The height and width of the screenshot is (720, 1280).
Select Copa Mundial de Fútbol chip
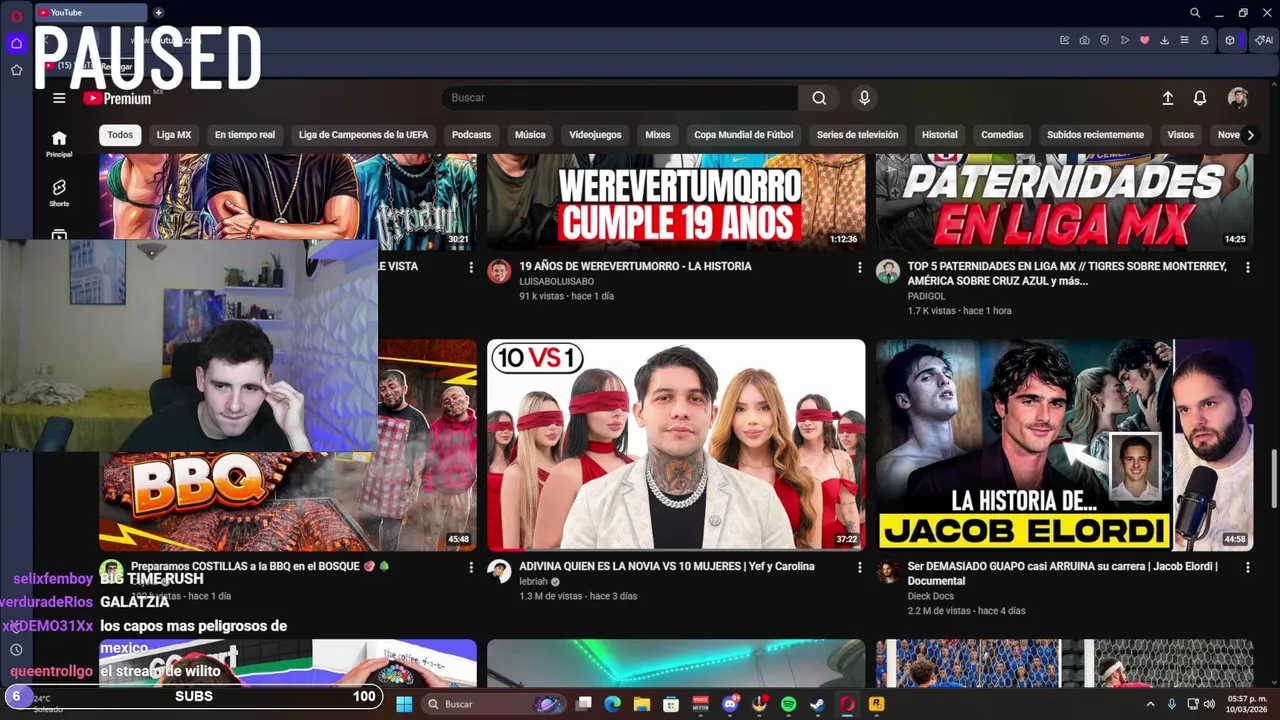pyautogui.click(x=744, y=135)
